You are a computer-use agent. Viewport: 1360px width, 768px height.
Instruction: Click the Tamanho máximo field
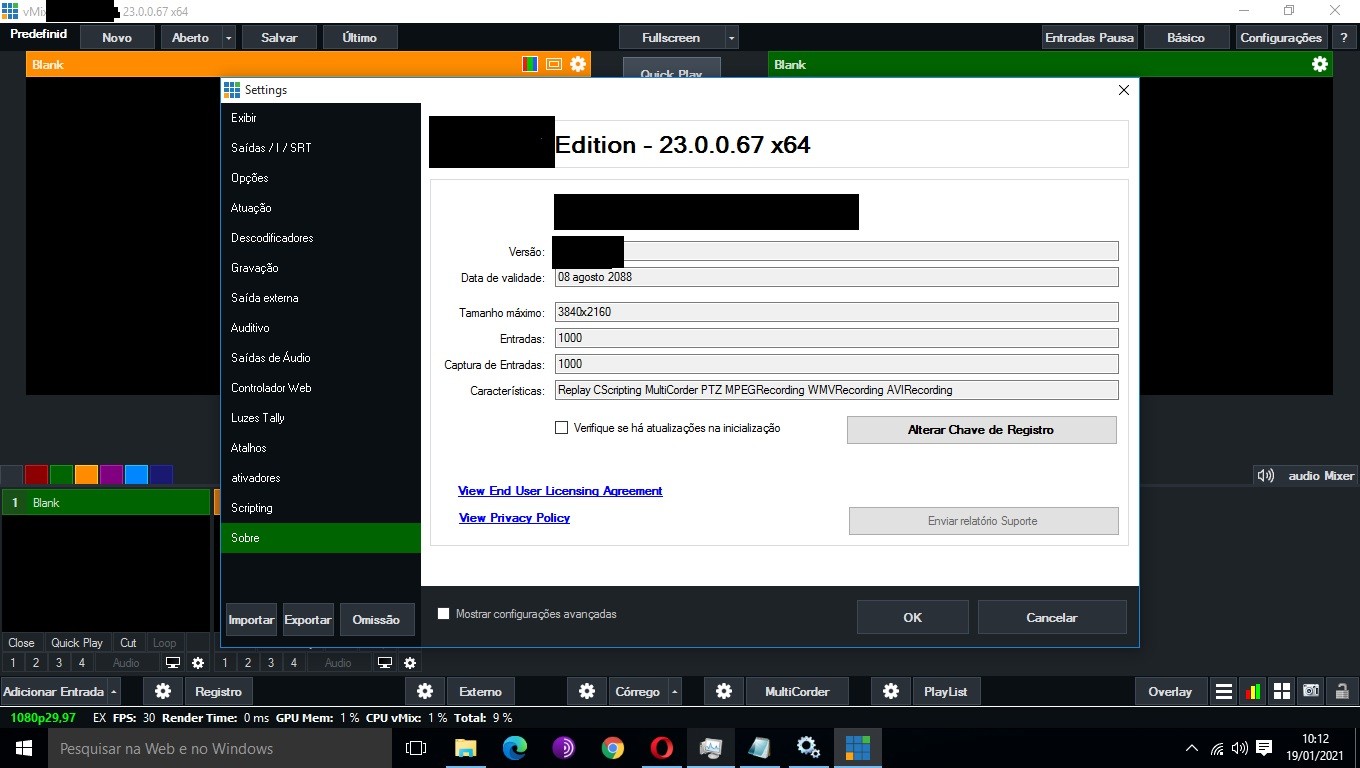click(x=836, y=312)
